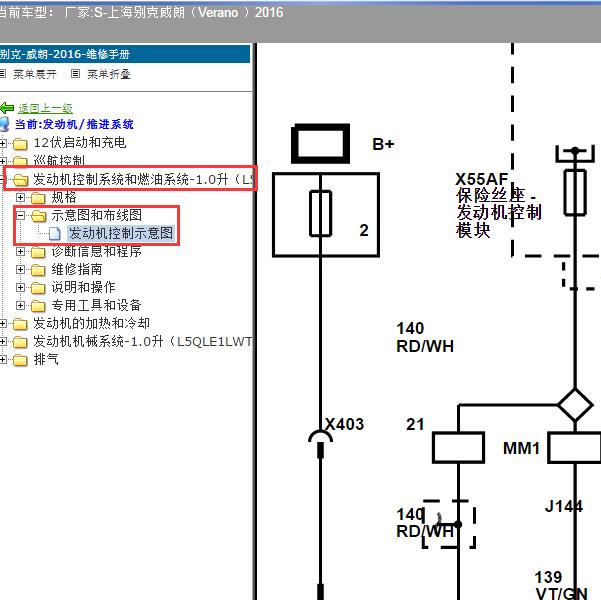This screenshot has width=601, height=600.
Task: Select the 发动机的加热和冷却 tree item
Action: [x=91, y=323]
